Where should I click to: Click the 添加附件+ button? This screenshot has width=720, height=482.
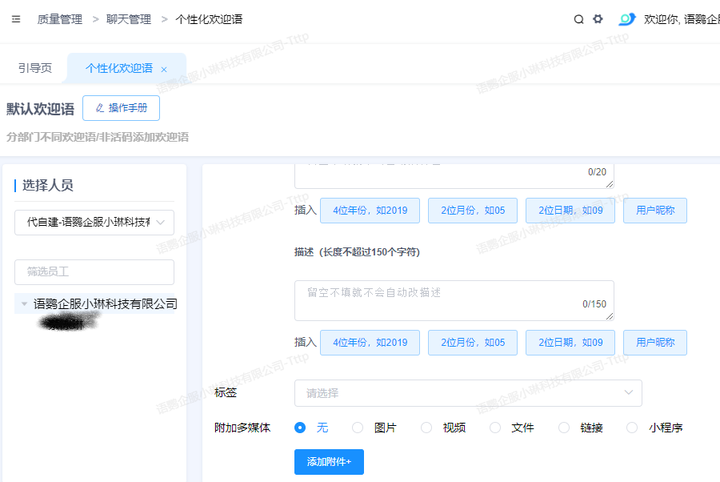coord(329,462)
